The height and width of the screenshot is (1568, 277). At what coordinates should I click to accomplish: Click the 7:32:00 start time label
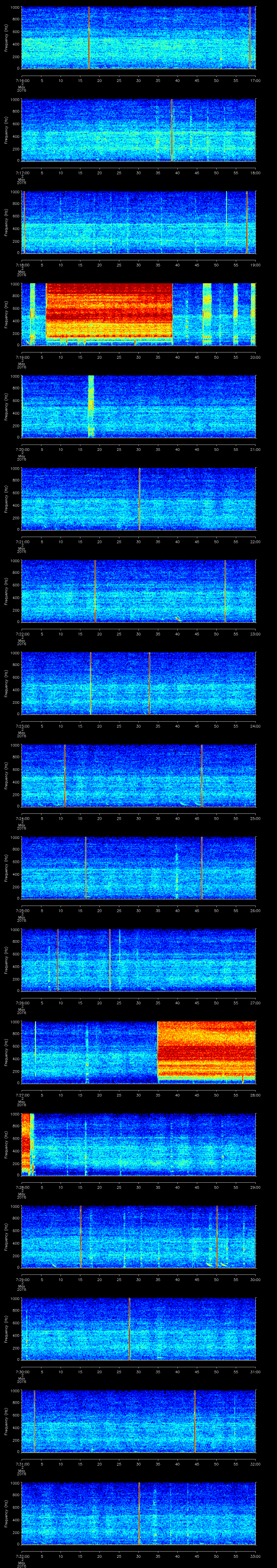pos(22,1556)
